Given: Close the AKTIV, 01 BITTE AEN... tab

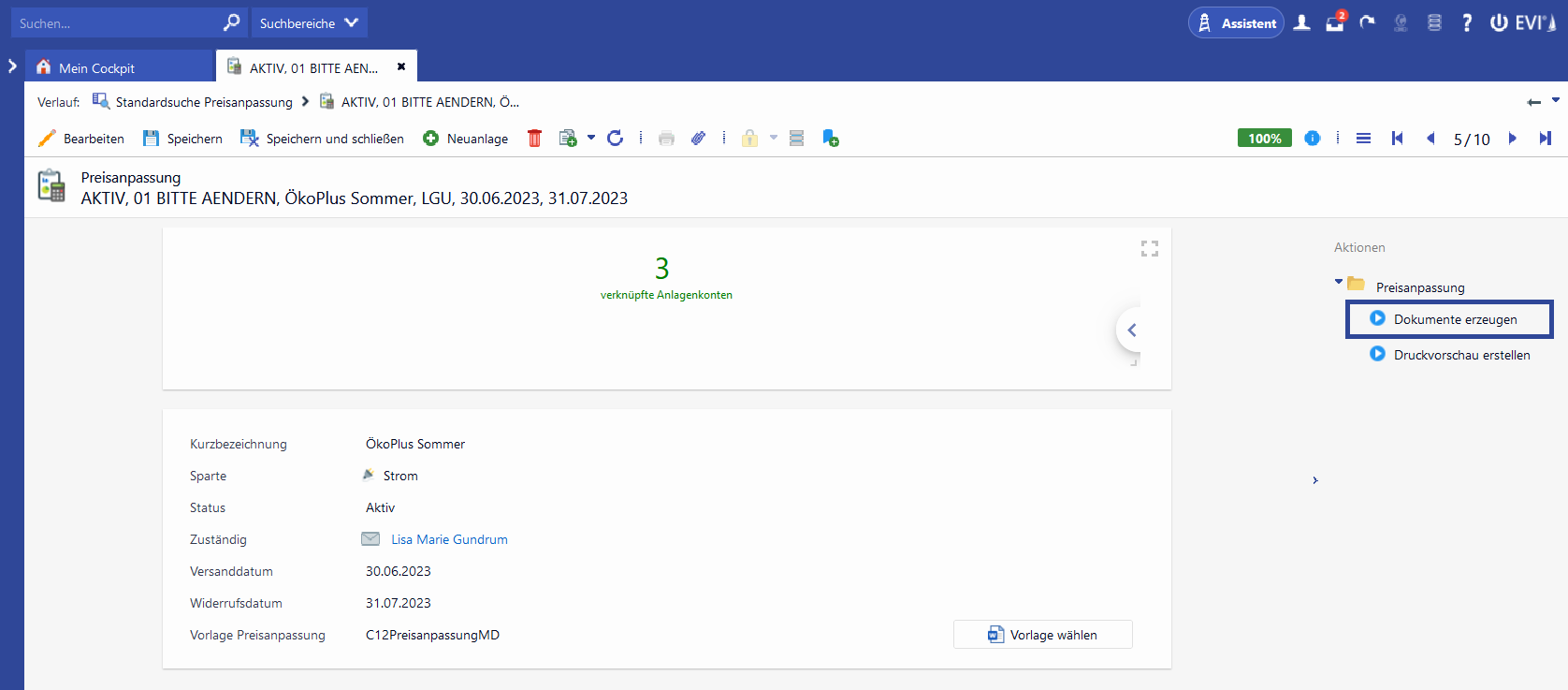Looking at the screenshot, I should click(401, 67).
